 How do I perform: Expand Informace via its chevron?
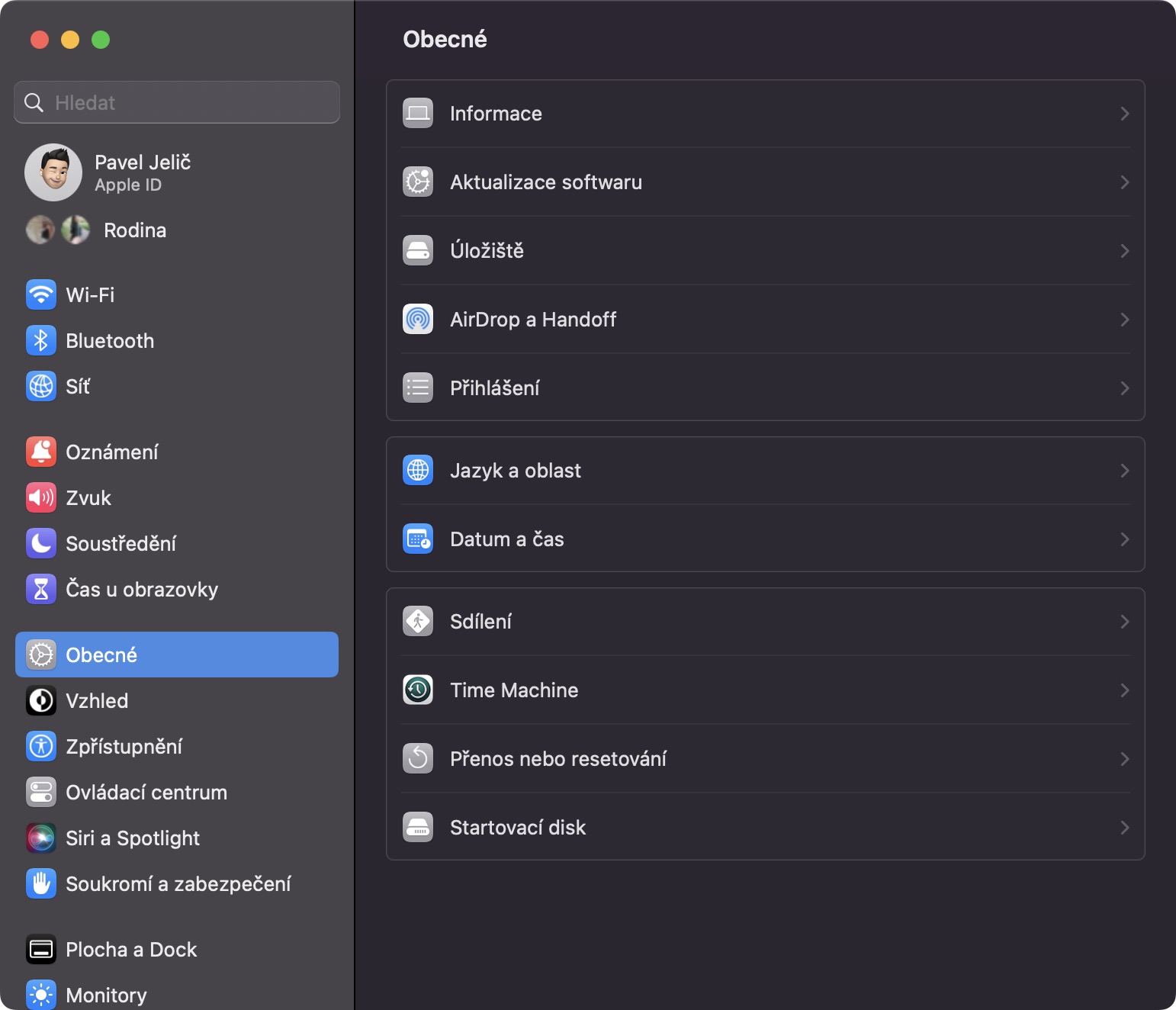click(x=1124, y=114)
